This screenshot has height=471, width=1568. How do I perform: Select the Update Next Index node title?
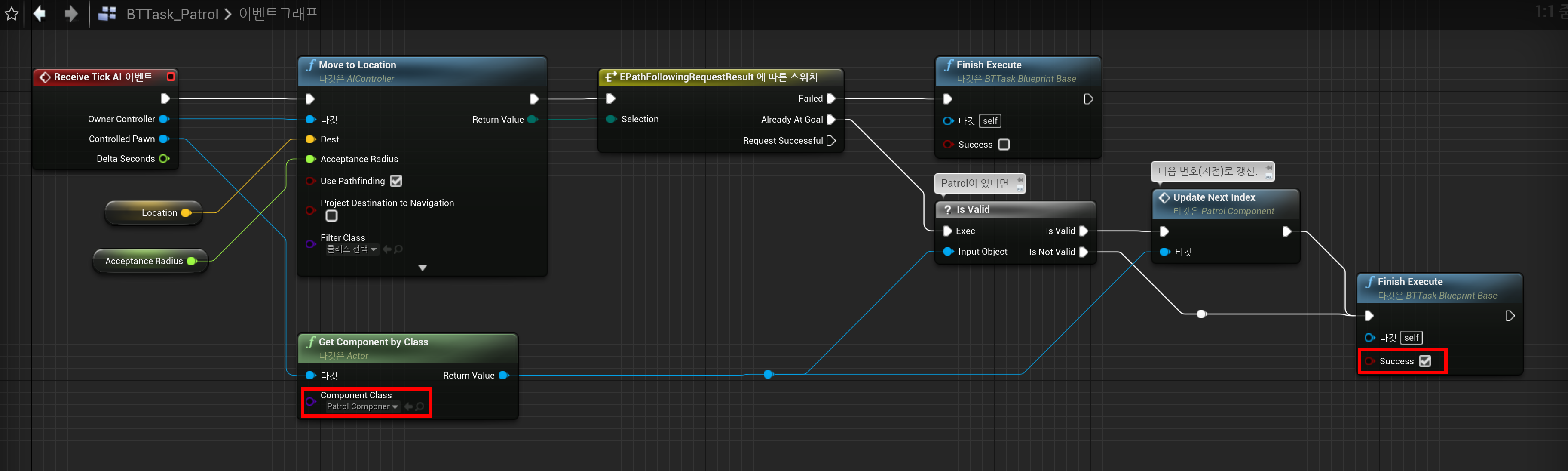1214,197
